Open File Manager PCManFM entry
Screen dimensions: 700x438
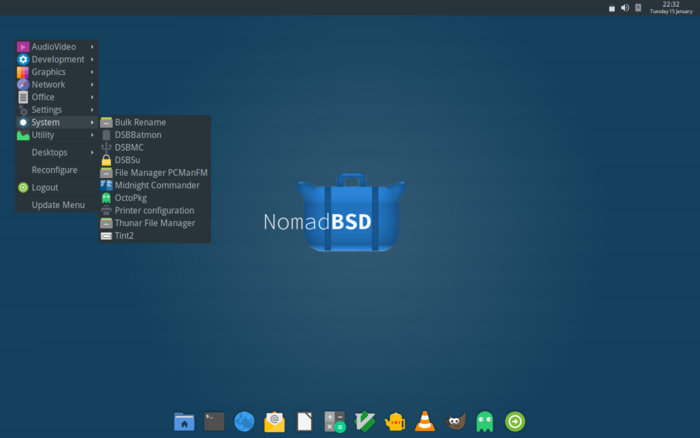click(154, 173)
